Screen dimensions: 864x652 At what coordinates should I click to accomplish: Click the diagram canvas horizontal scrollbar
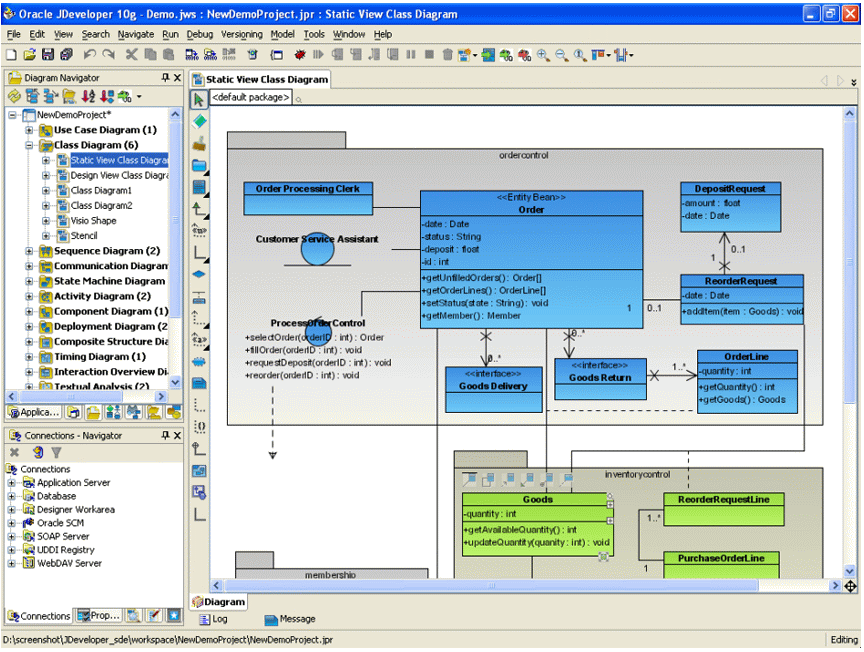526,586
